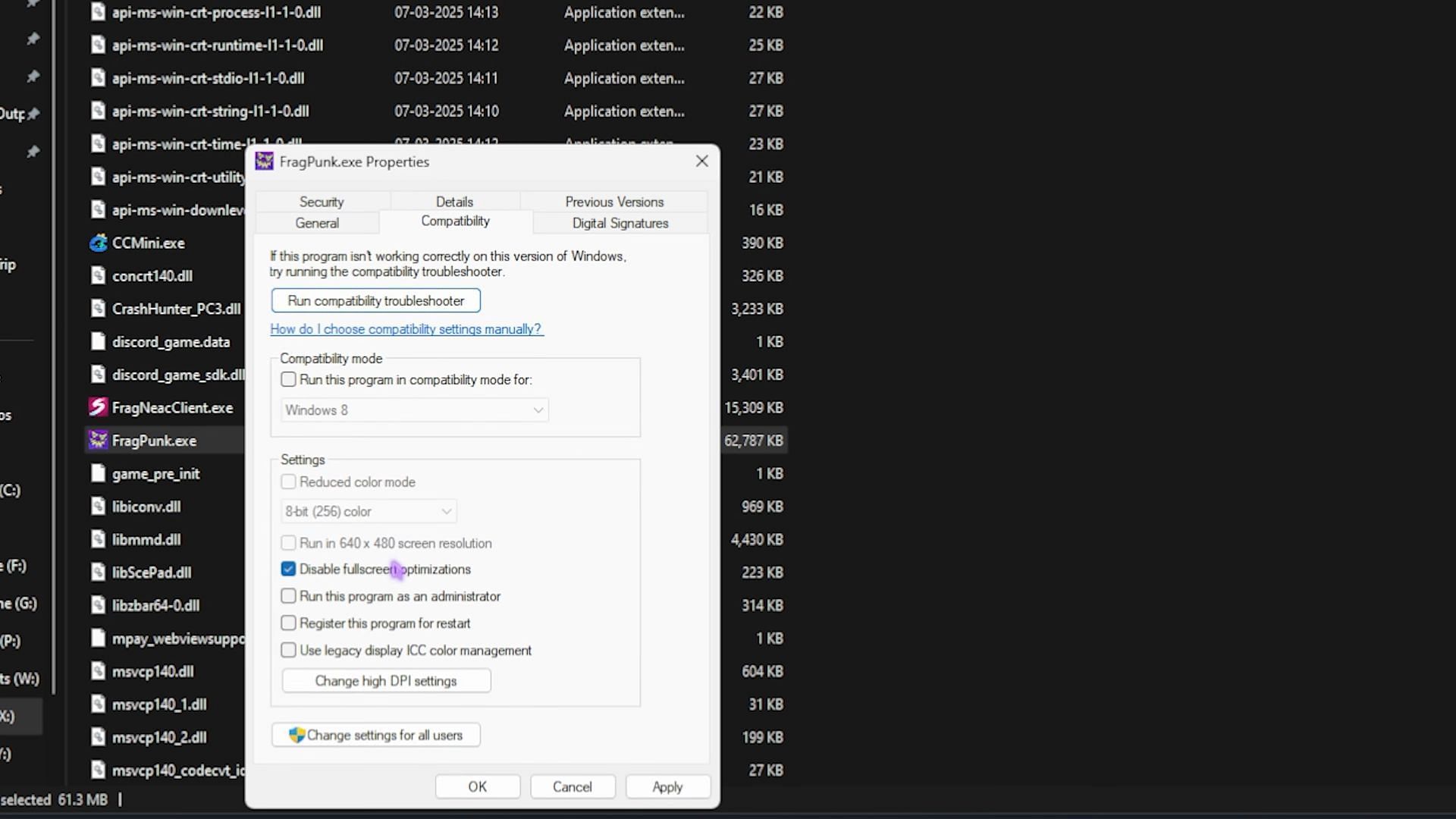This screenshot has width=1456, height=819.
Task: Click the libiconv.dll file icon
Action: pyautogui.click(x=98, y=507)
